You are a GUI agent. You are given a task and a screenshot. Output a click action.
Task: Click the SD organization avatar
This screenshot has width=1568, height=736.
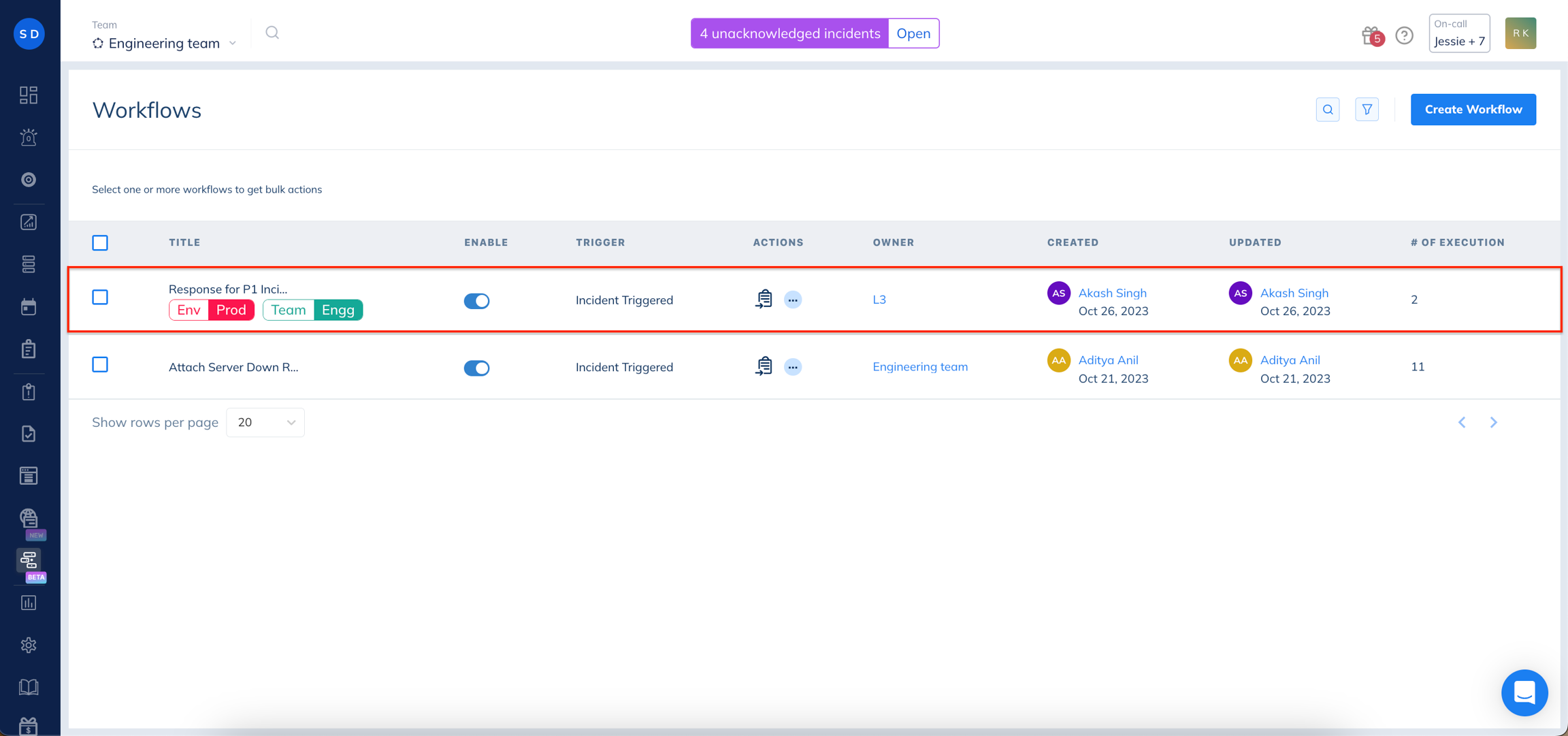pyautogui.click(x=29, y=34)
